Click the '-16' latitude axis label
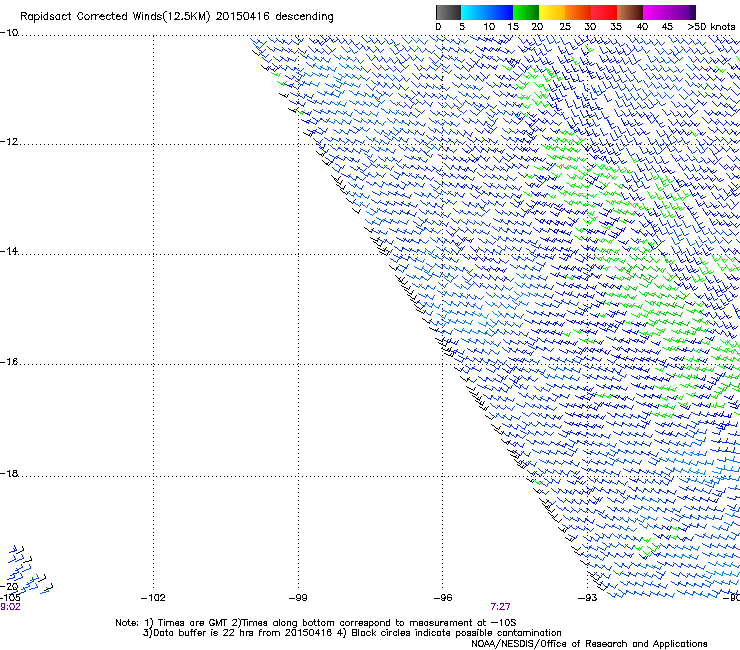Screen dimensions: 740x650 point(8,362)
